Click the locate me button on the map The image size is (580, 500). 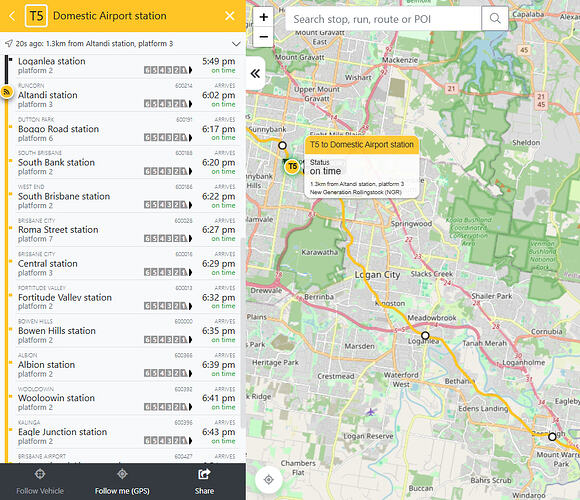[269, 480]
